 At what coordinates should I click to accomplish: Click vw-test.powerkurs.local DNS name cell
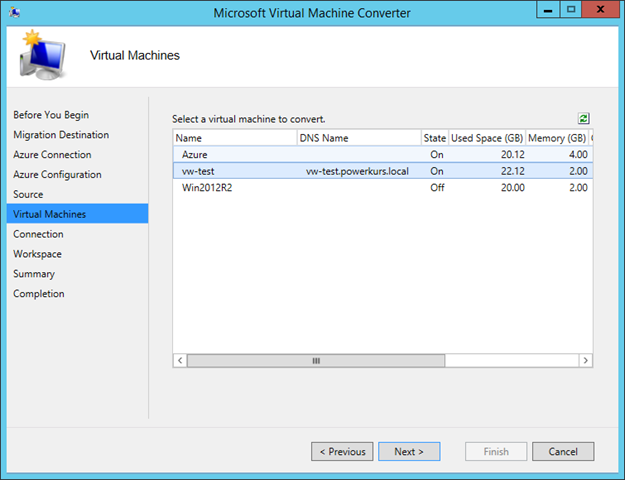358,171
